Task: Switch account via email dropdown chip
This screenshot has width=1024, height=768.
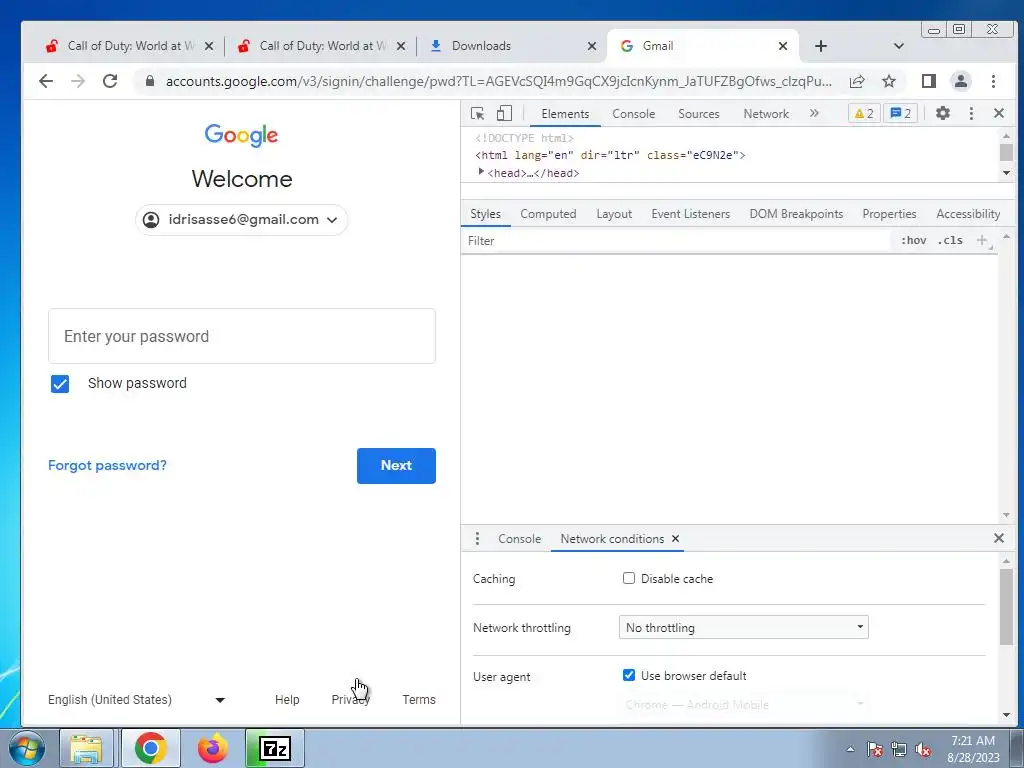Action: tap(241, 219)
